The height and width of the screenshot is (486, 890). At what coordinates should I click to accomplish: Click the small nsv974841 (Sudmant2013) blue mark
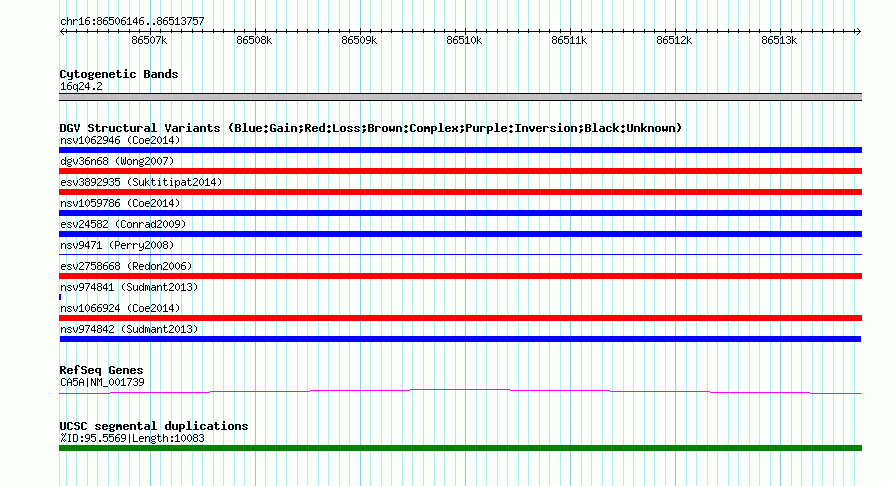(60, 297)
